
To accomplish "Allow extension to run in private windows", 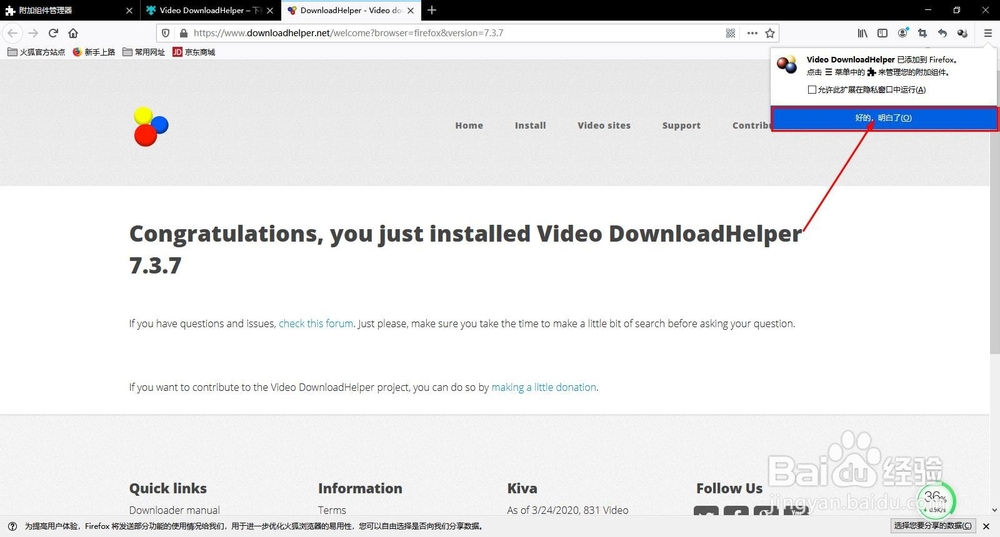I will [x=812, y=90].
